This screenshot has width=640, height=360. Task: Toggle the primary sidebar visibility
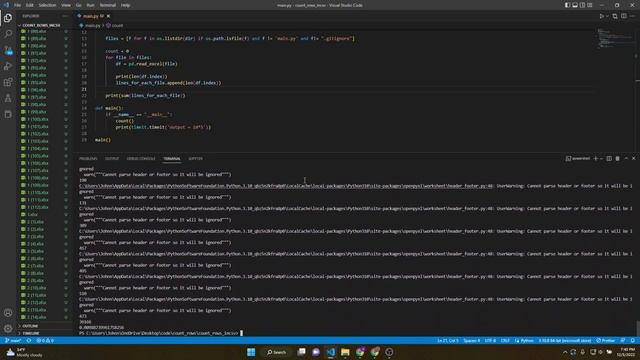coord(567,5)
